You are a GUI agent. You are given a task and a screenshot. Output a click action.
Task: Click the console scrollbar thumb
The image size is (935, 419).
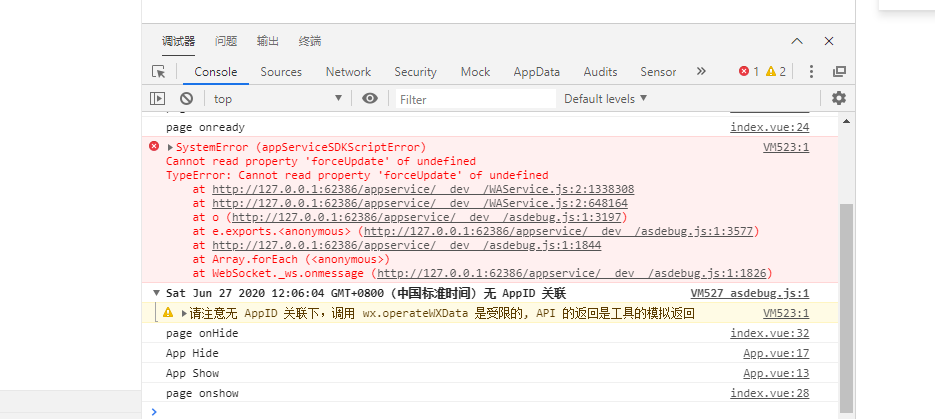click(x=846, y=307)
